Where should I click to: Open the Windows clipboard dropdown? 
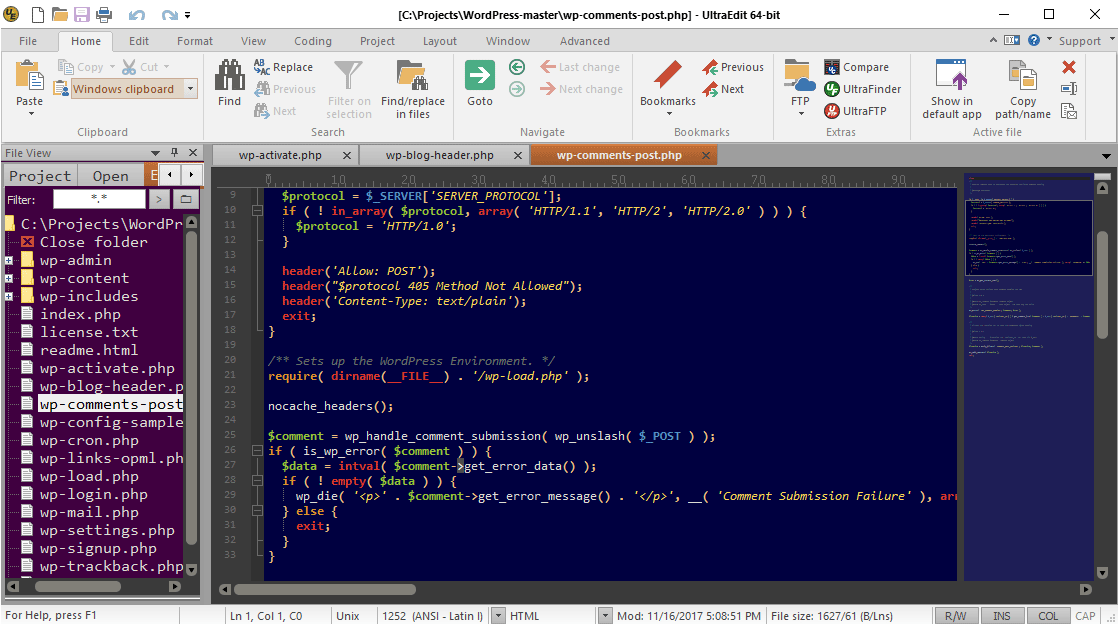point(190,89)
